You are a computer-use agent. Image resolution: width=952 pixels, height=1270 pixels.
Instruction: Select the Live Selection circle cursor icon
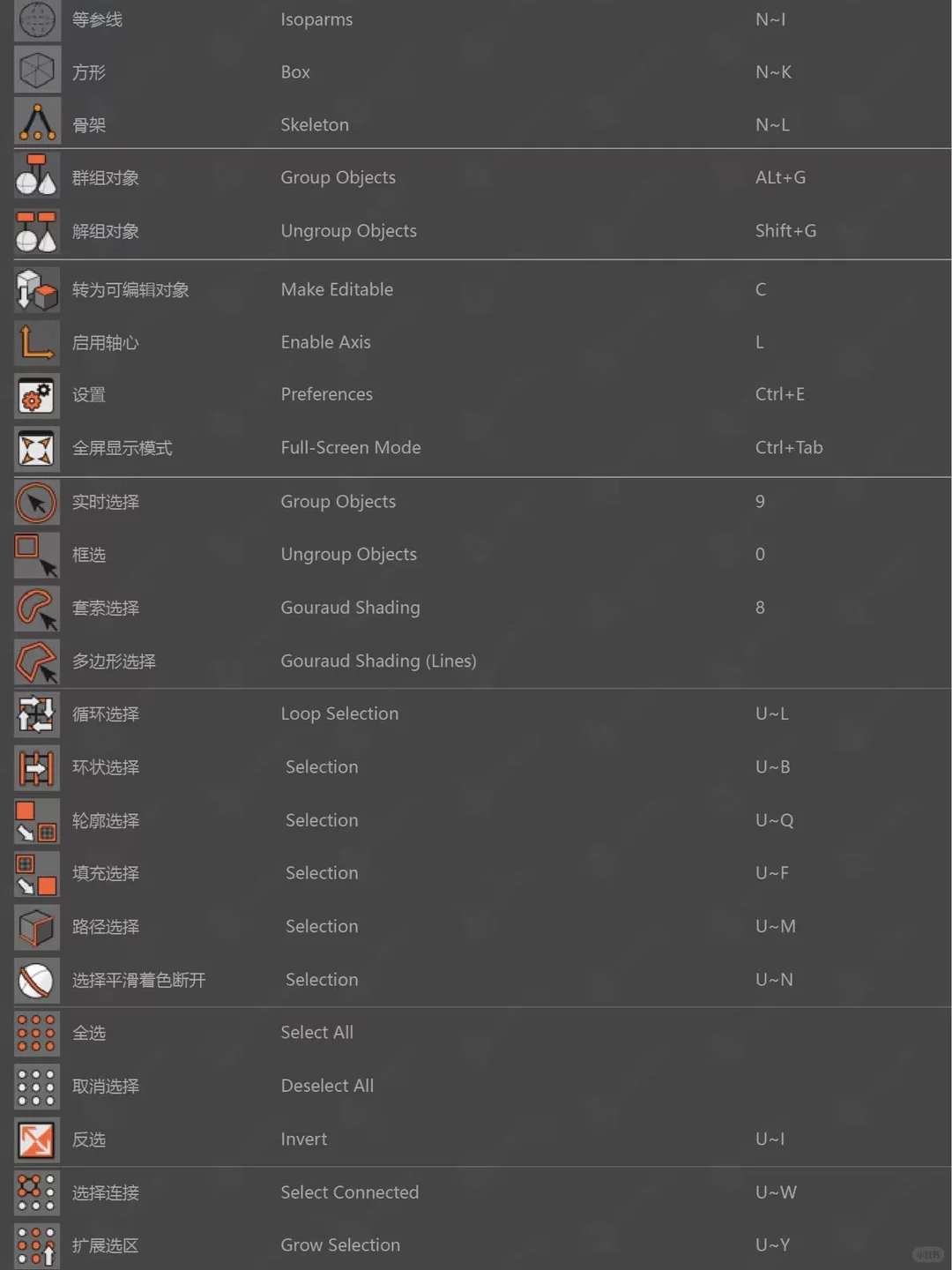[37, 502]
